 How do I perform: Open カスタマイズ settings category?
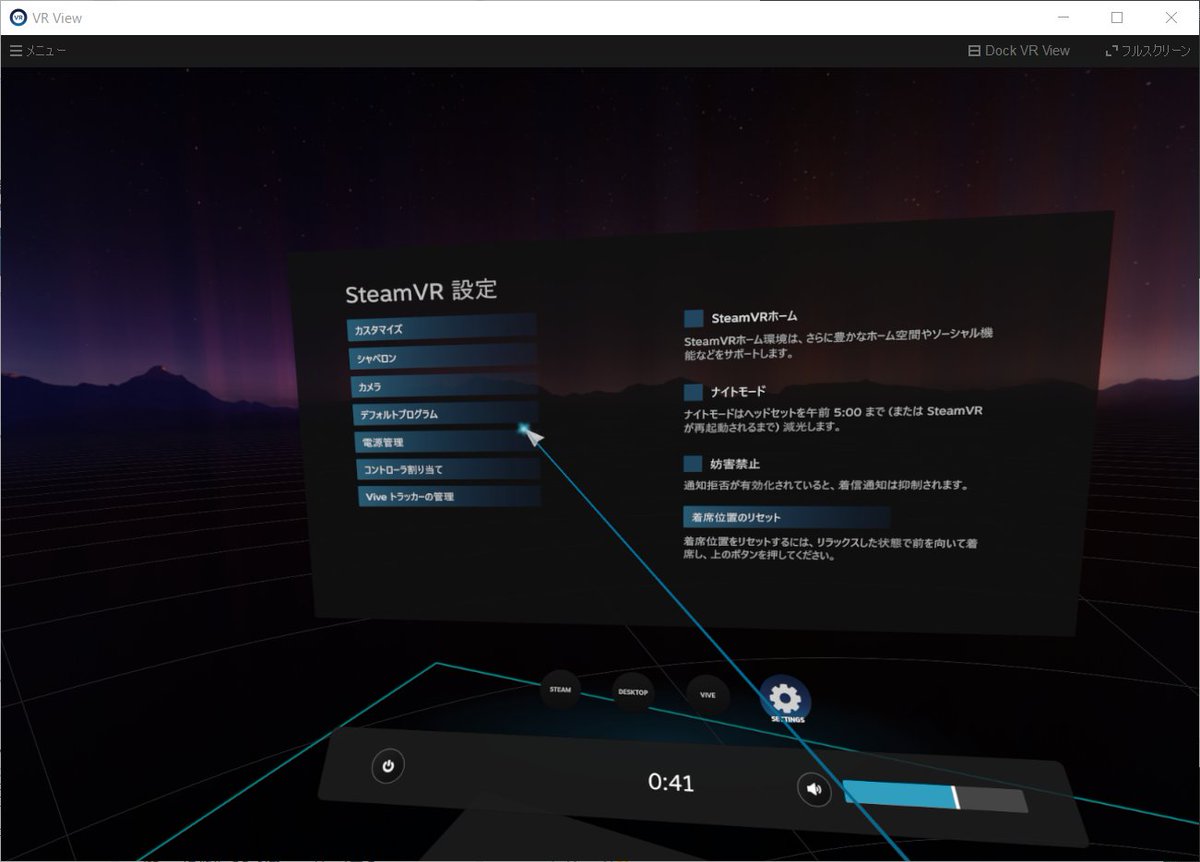442,328
